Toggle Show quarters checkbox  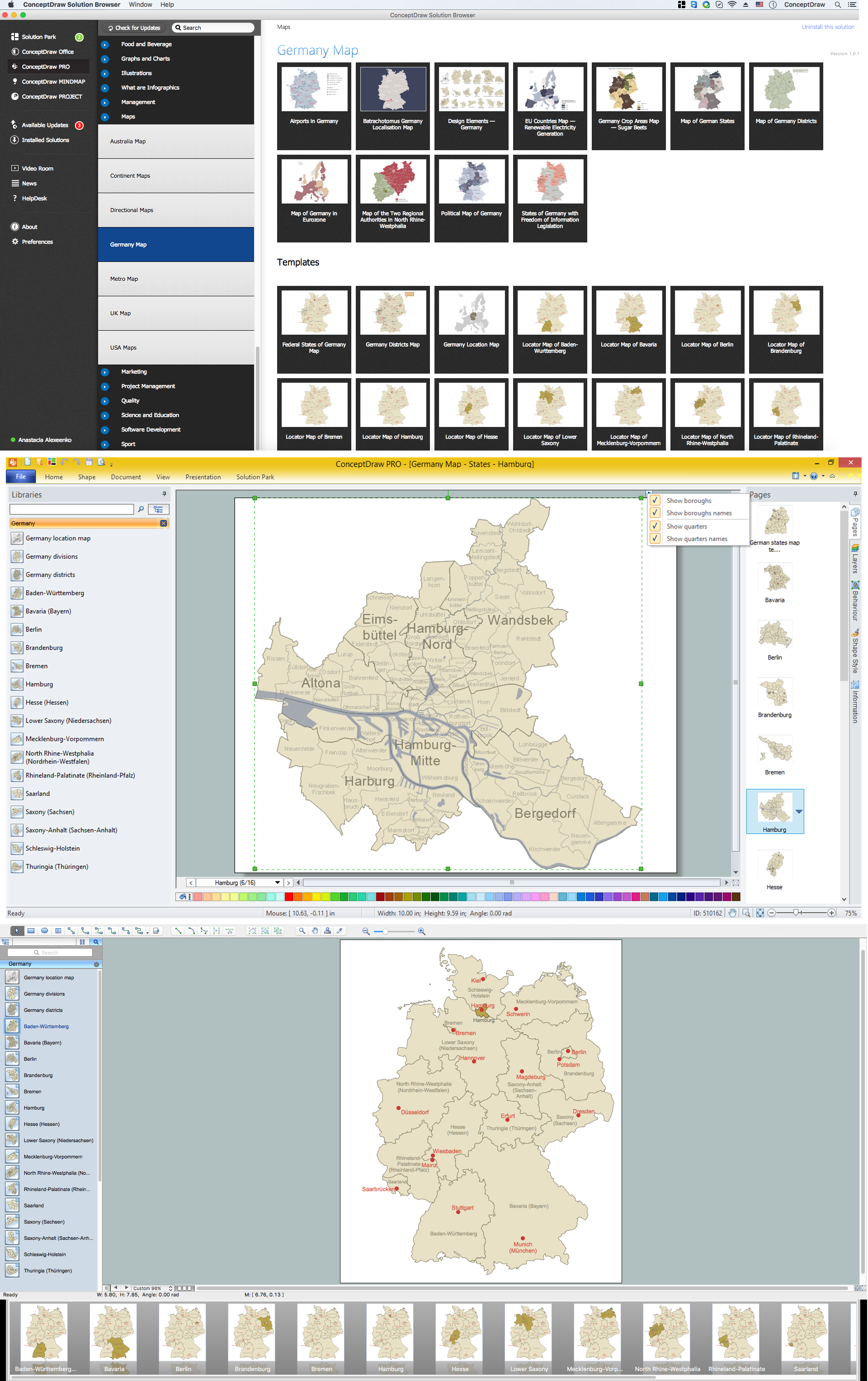click(655, 526)
